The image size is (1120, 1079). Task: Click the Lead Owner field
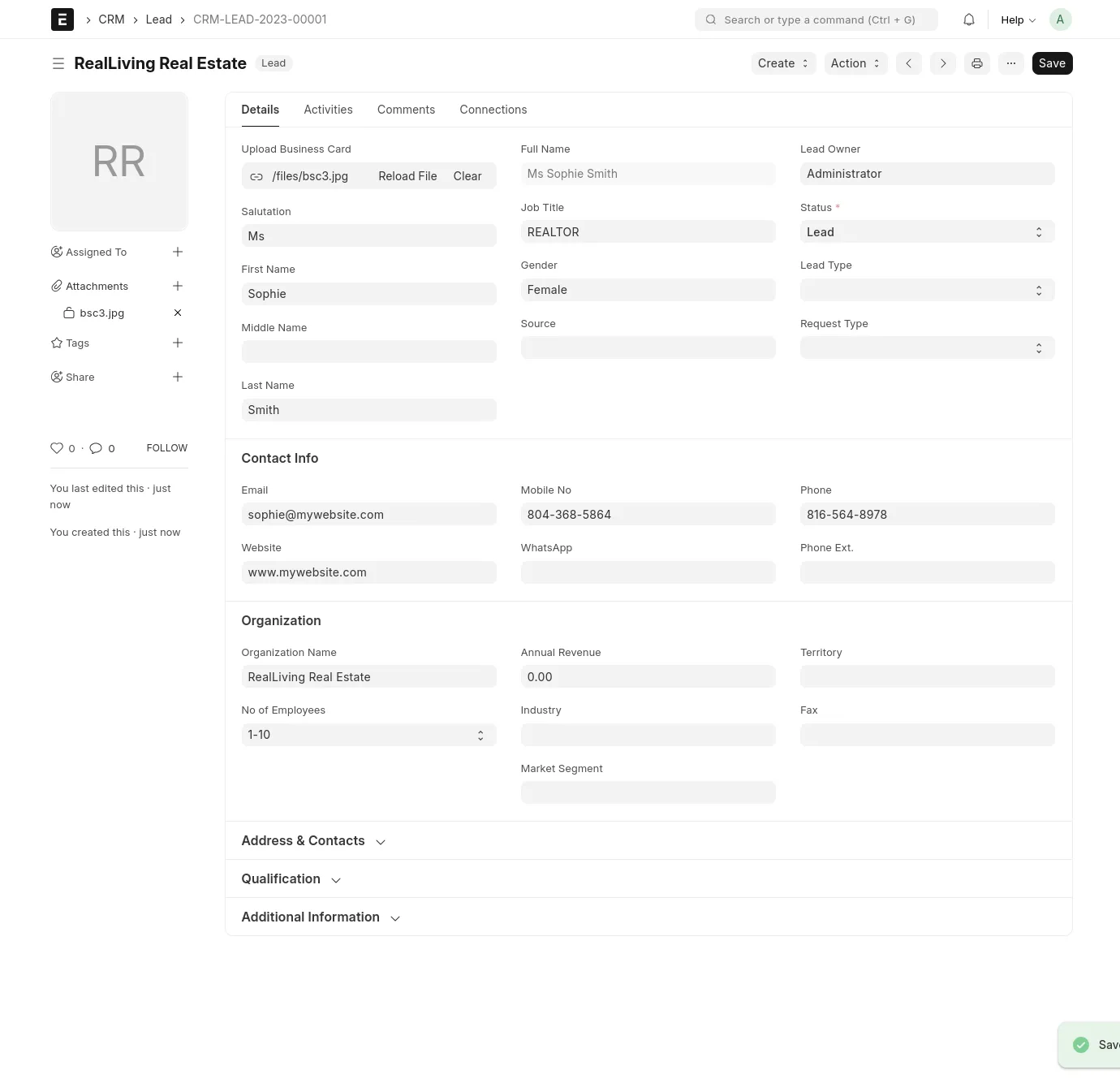tap(927, 174)
